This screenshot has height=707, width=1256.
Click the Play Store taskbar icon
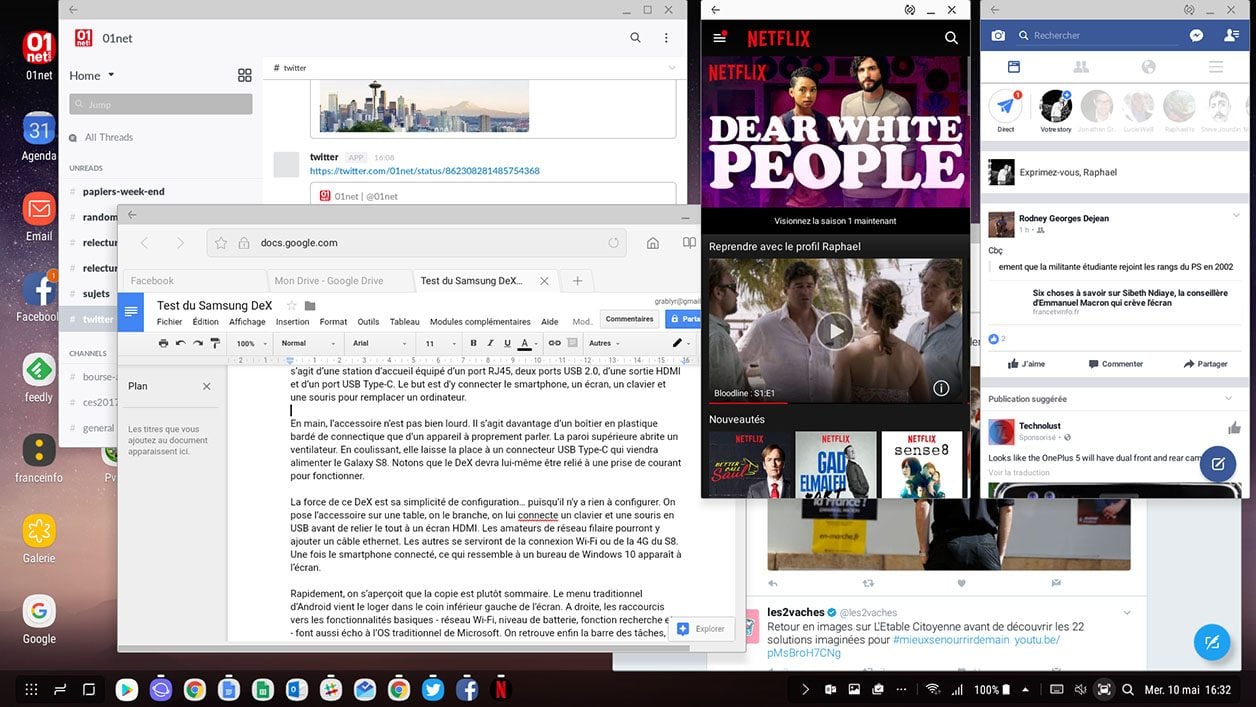pyautogui.click(x=126, y=689)
